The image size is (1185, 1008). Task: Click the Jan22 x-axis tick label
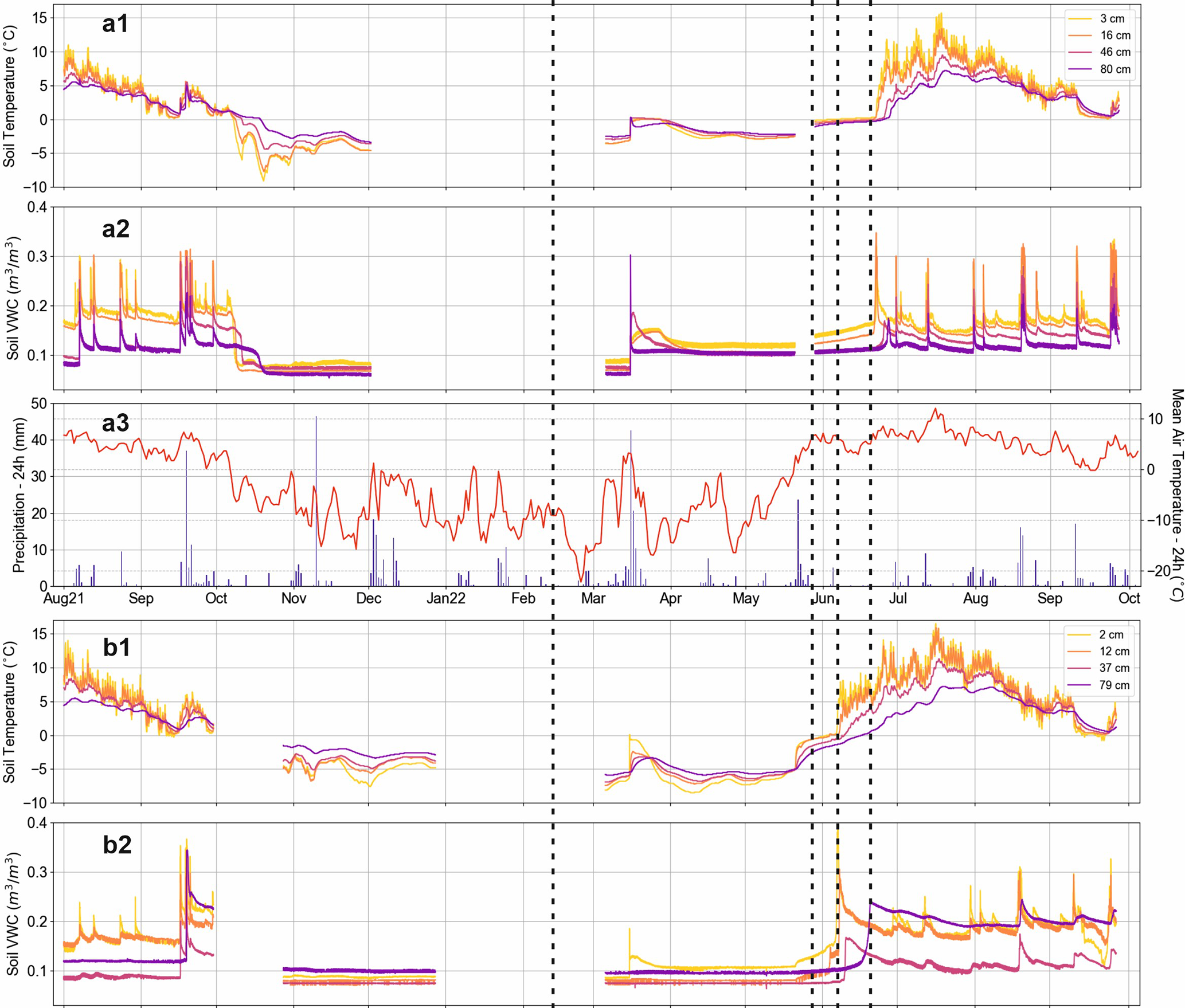[446, 599]
